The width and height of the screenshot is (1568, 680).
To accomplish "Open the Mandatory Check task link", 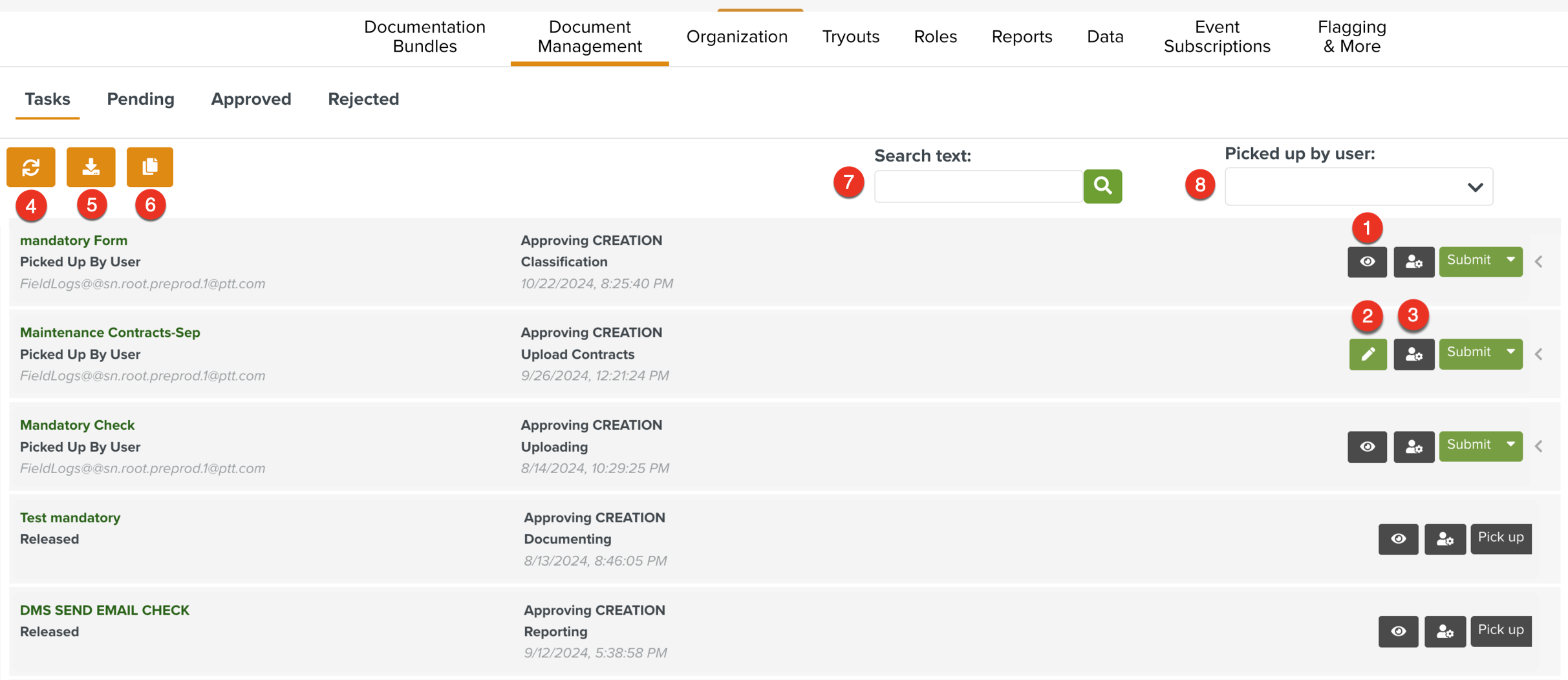I will pos(77,425).
